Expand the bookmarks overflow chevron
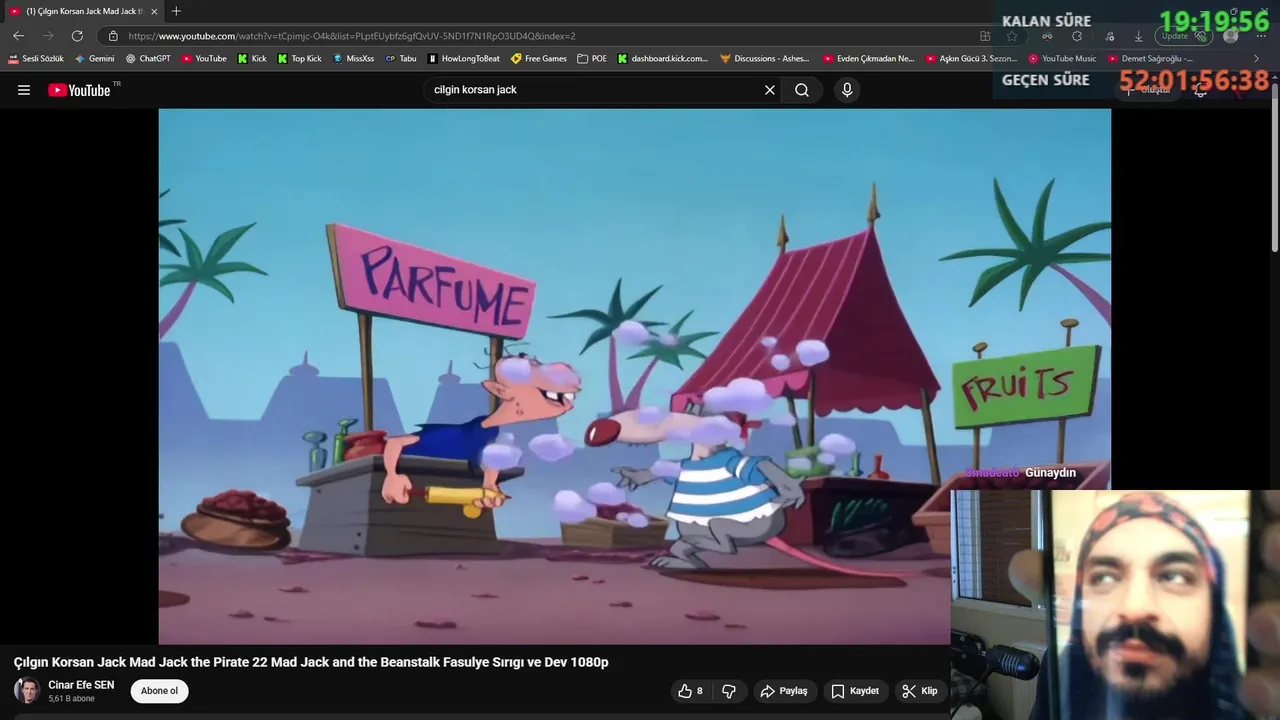The width and height of the screenshot is (1280, 720). (x=1257, y=59)
